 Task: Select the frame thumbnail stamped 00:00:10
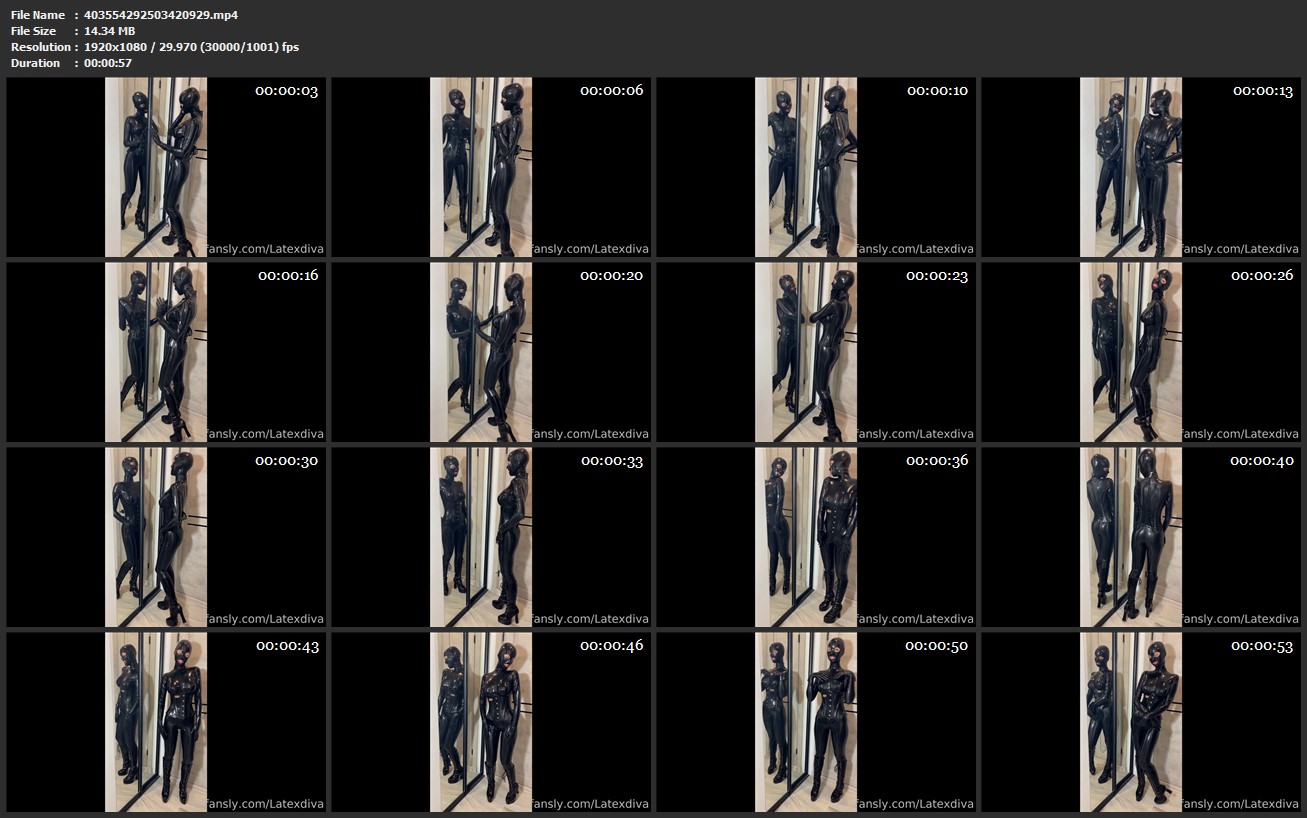click(816, 167)
